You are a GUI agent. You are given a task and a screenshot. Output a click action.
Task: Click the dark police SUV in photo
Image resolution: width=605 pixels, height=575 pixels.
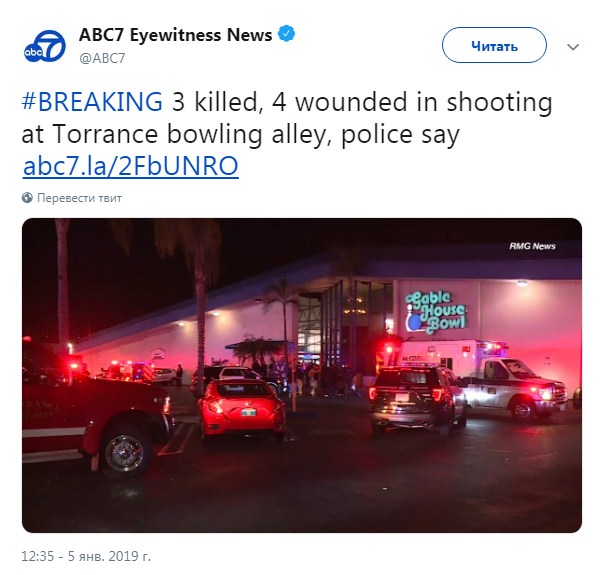417,399
